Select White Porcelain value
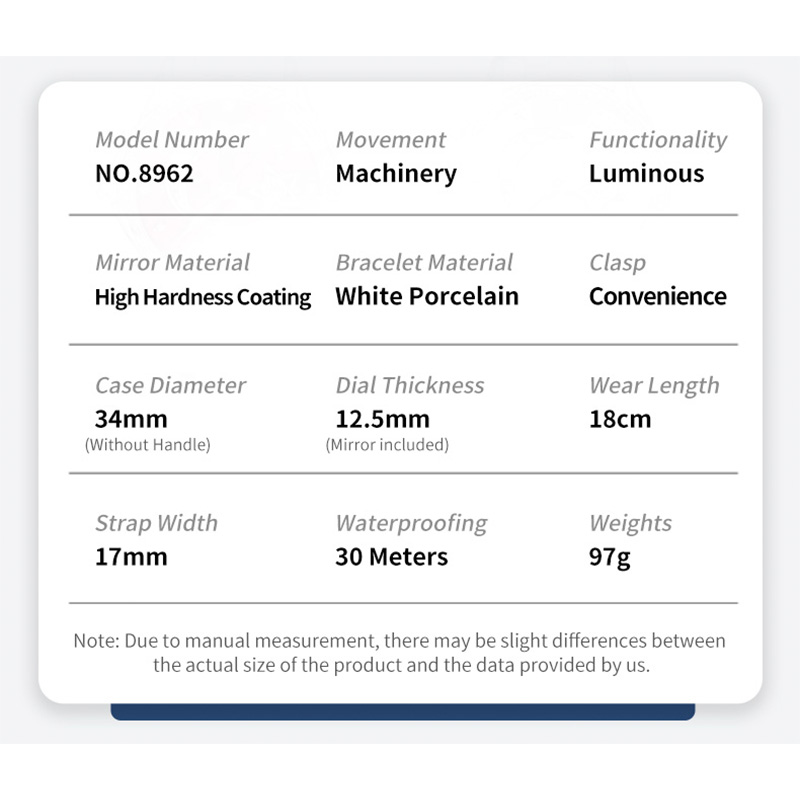The height and width of the screenshot is (800, 800). (427, 296)
